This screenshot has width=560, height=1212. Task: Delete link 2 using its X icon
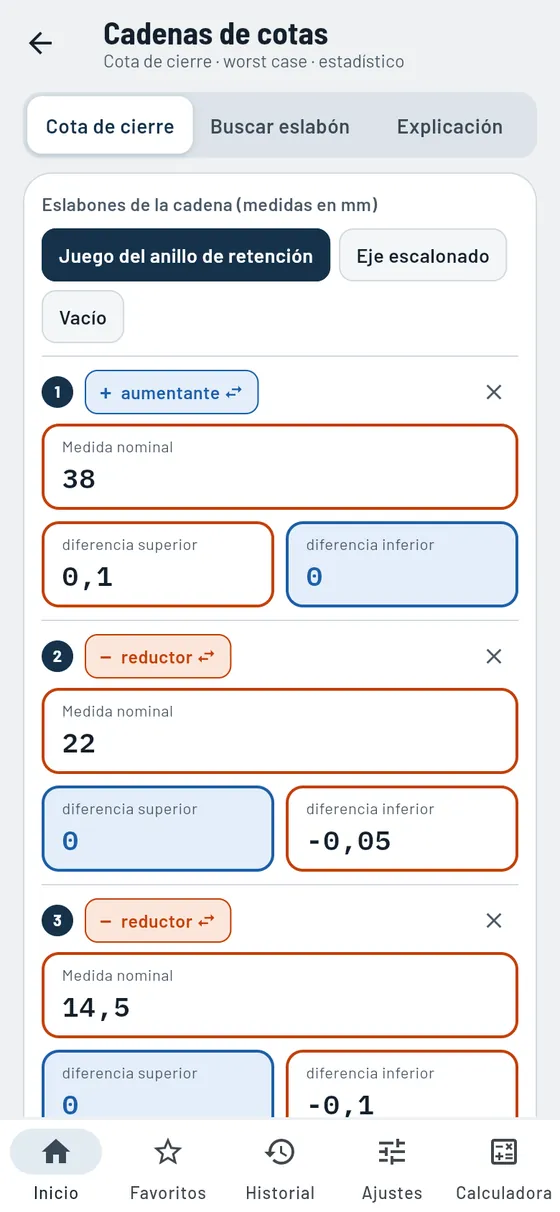[x=493, y=656]
